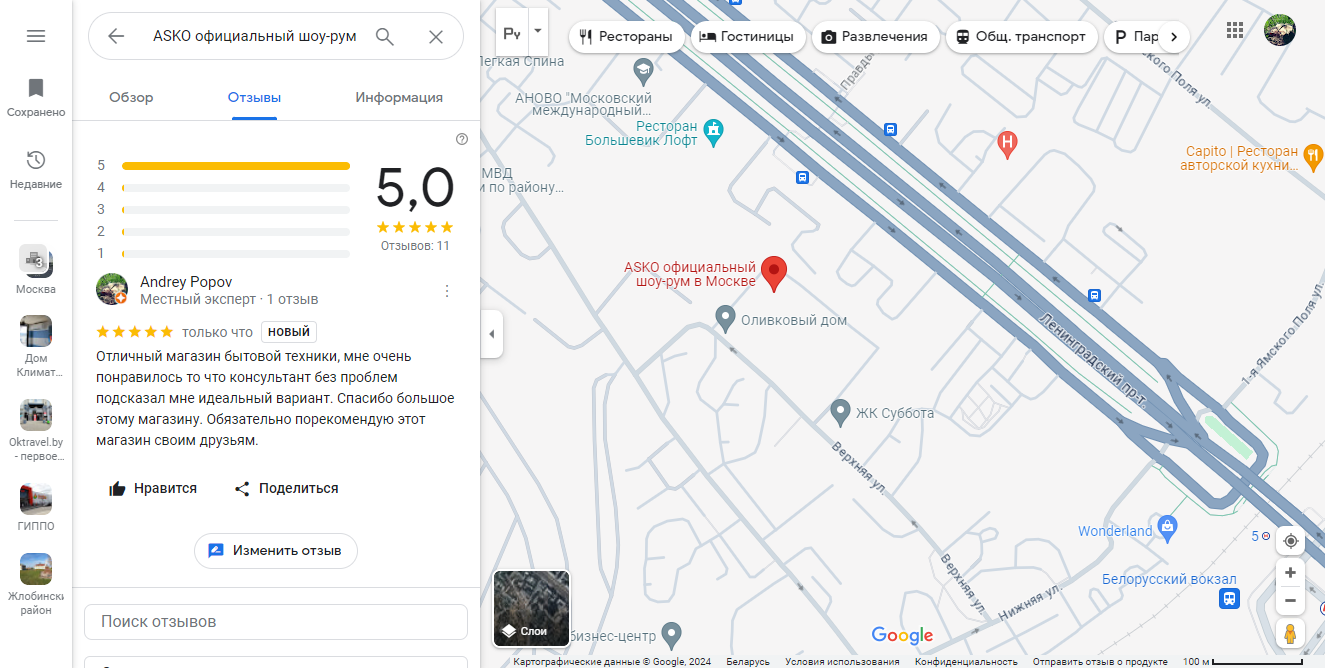Image resolution: width=1325 pixels, height=668 pixels.
Task: Select the Белорусский вокзал station icon
Action: (x=1229, y=598)
